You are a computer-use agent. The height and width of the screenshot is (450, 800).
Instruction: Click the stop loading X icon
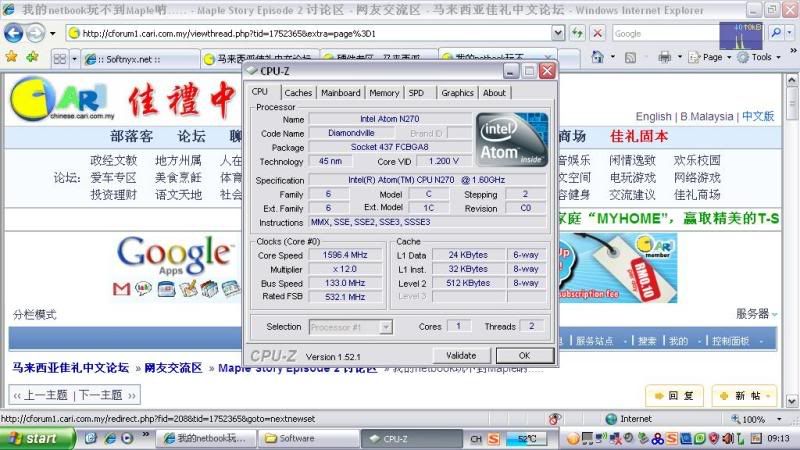597,33
